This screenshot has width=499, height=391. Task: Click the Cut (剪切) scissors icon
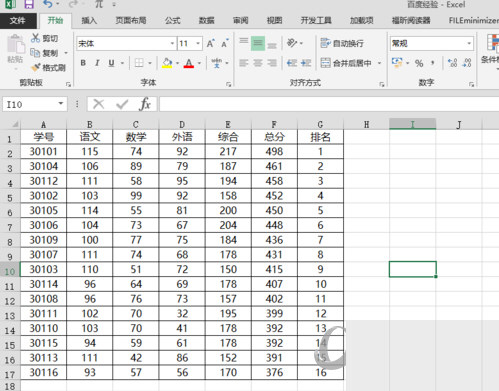click(x=35, y=38)
